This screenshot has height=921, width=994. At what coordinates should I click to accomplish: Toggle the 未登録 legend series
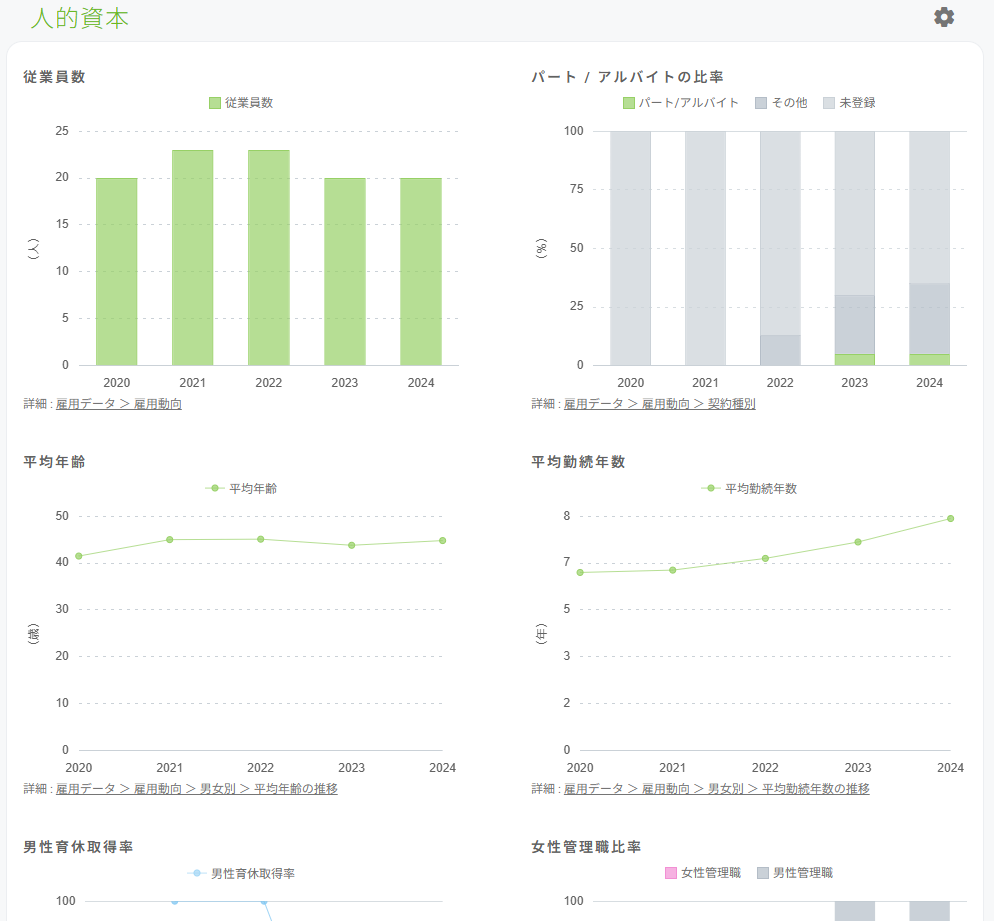click(849, 103)
